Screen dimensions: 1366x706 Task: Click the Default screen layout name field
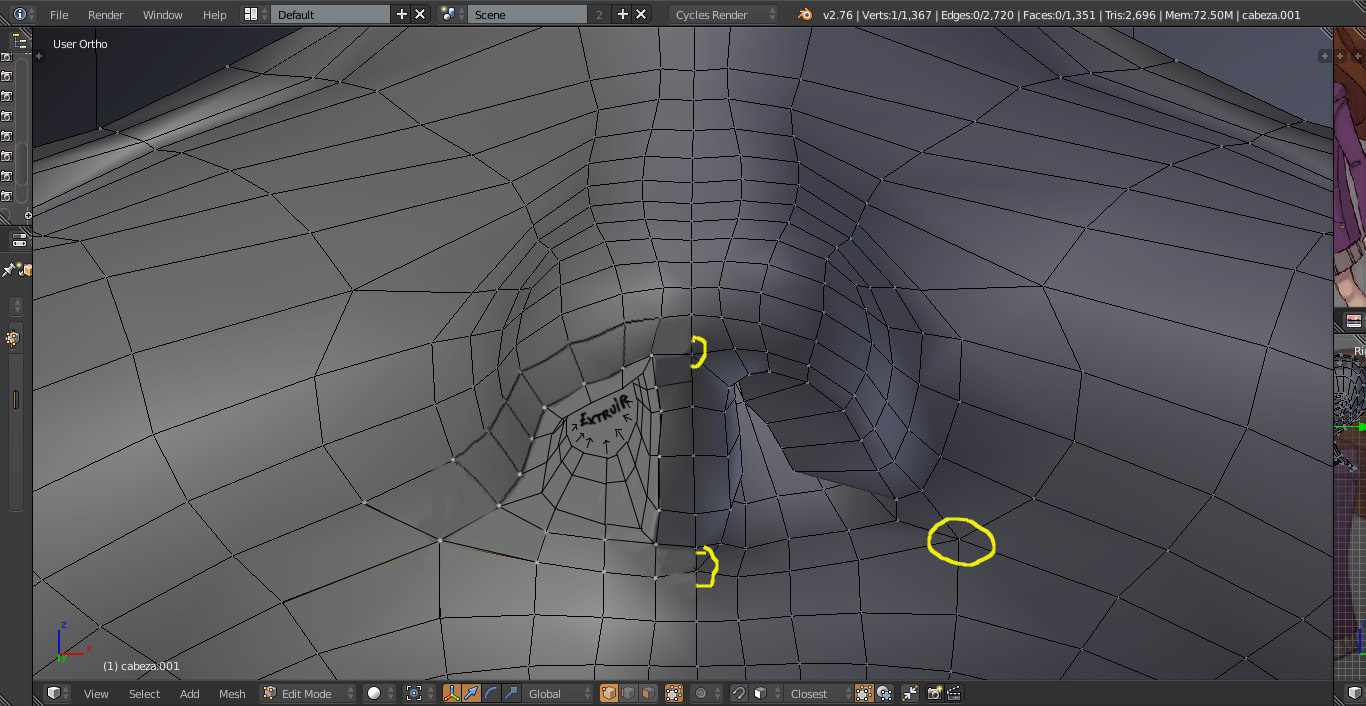pos(330,14)
